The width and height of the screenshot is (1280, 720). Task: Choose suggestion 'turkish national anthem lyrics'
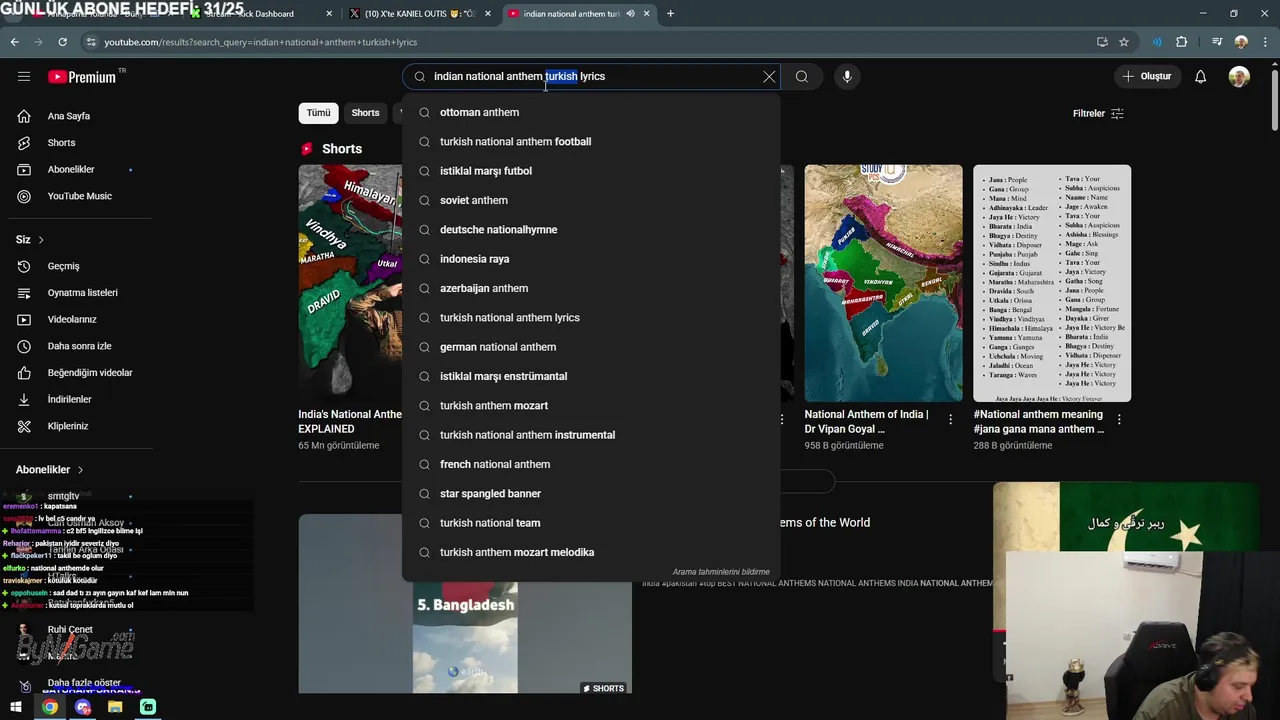[x=591, y=318]
